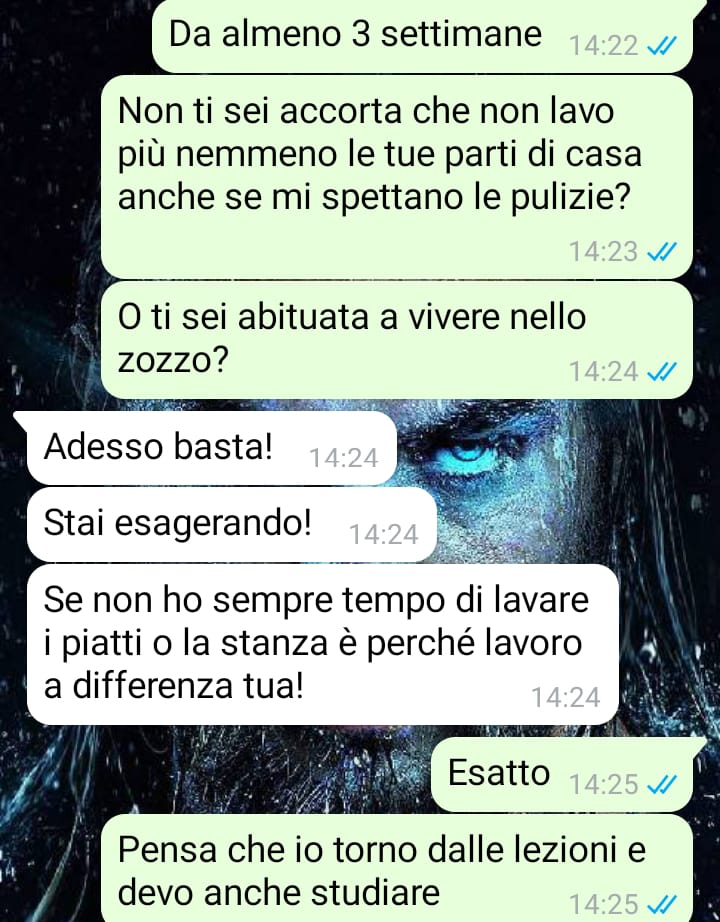Tap read-receipt ticks on 'Da almeno 3 settimane'
Viewport: 720px width, 922px height.
pyautogui.click(x=662, y=45)
